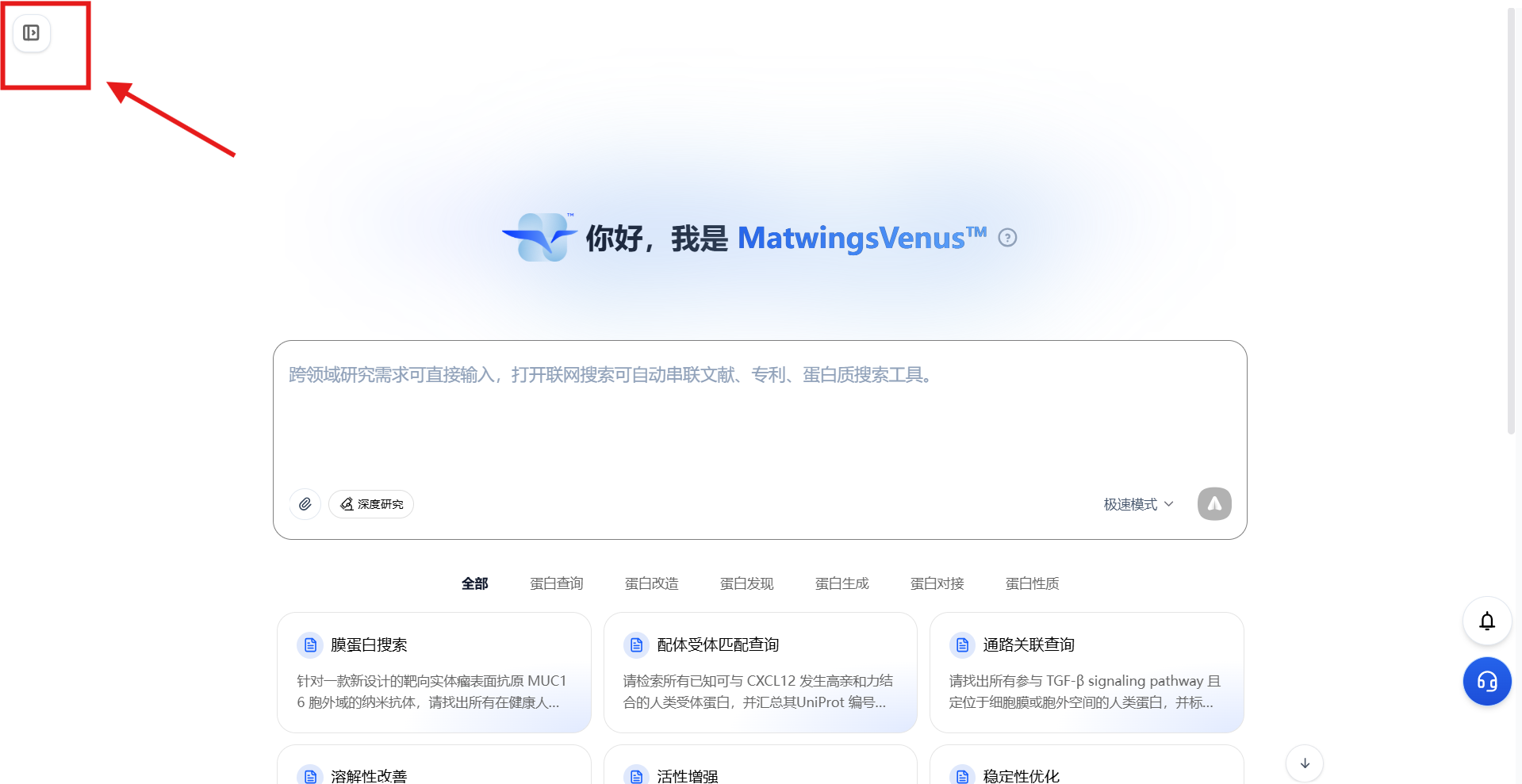This screenshot has height=784, width=1522.
Task: Open the 极速模式 mode dropdown
Action: (1138, 504)
